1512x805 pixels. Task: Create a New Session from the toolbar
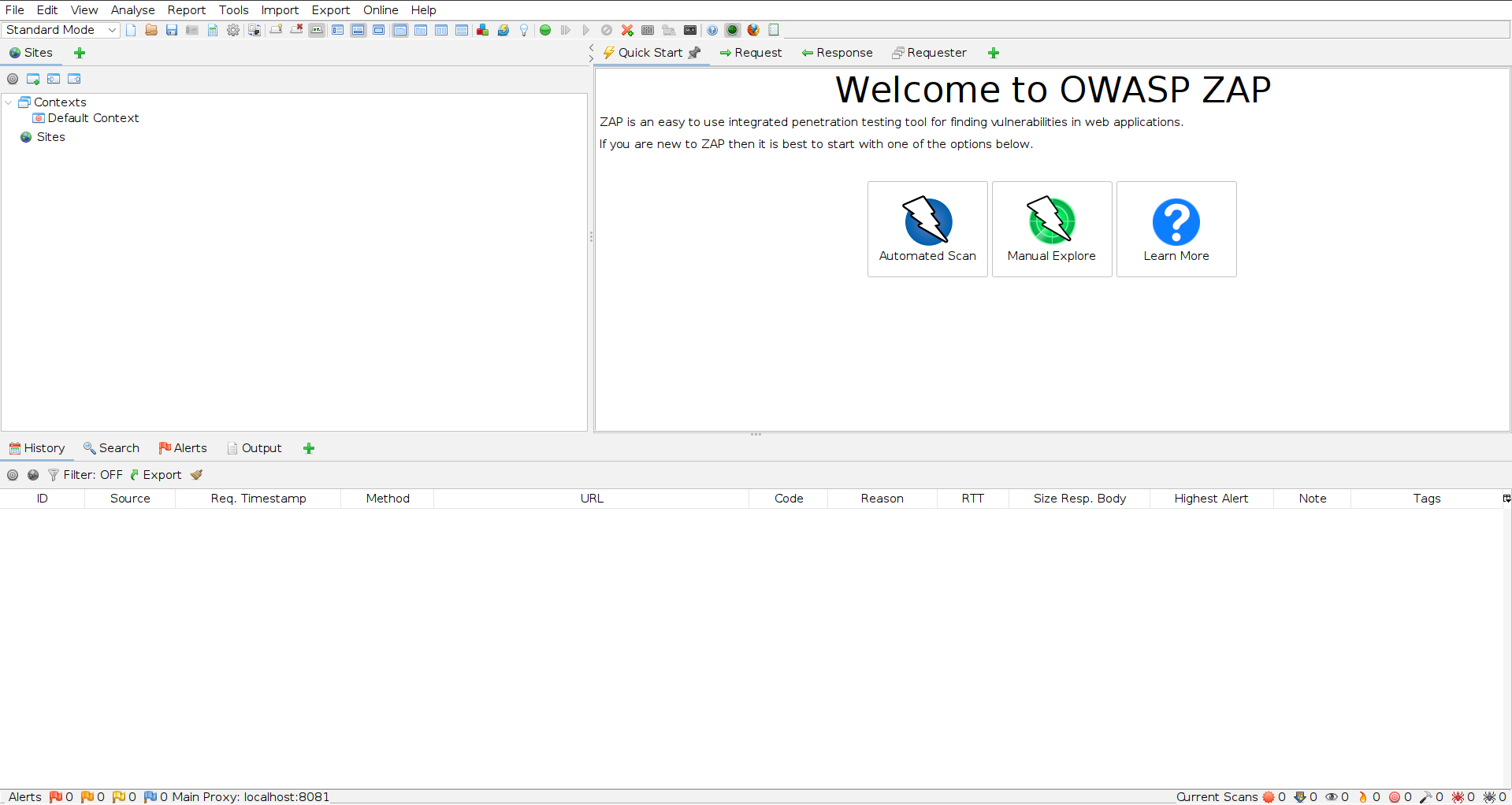pyautogui.click(x=132, y=30)
